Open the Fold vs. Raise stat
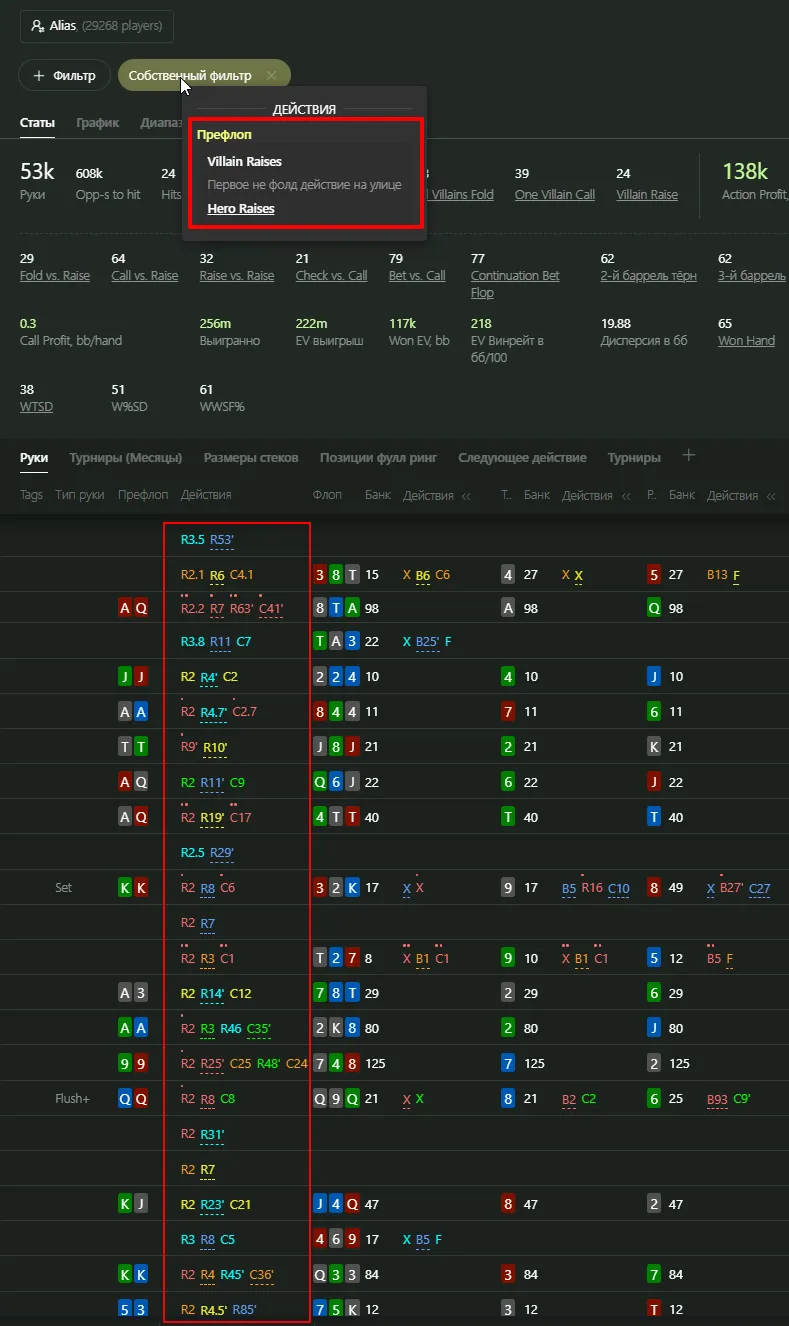This screenshot has width=789, height=1326. (x=54, y=276)
